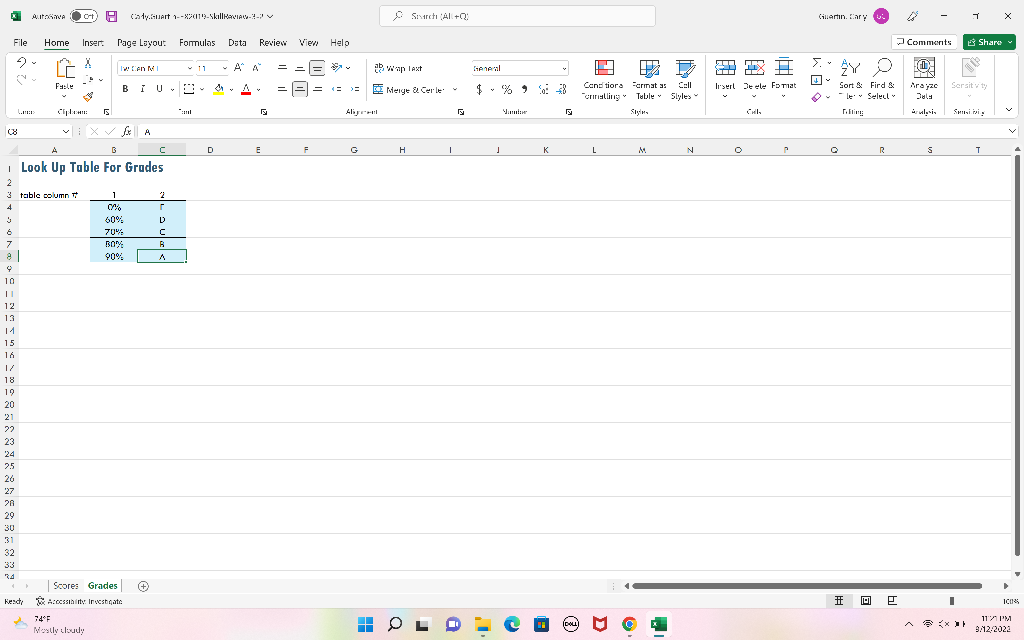Click the Accounting dollar format icon

(x=479, y=89)
